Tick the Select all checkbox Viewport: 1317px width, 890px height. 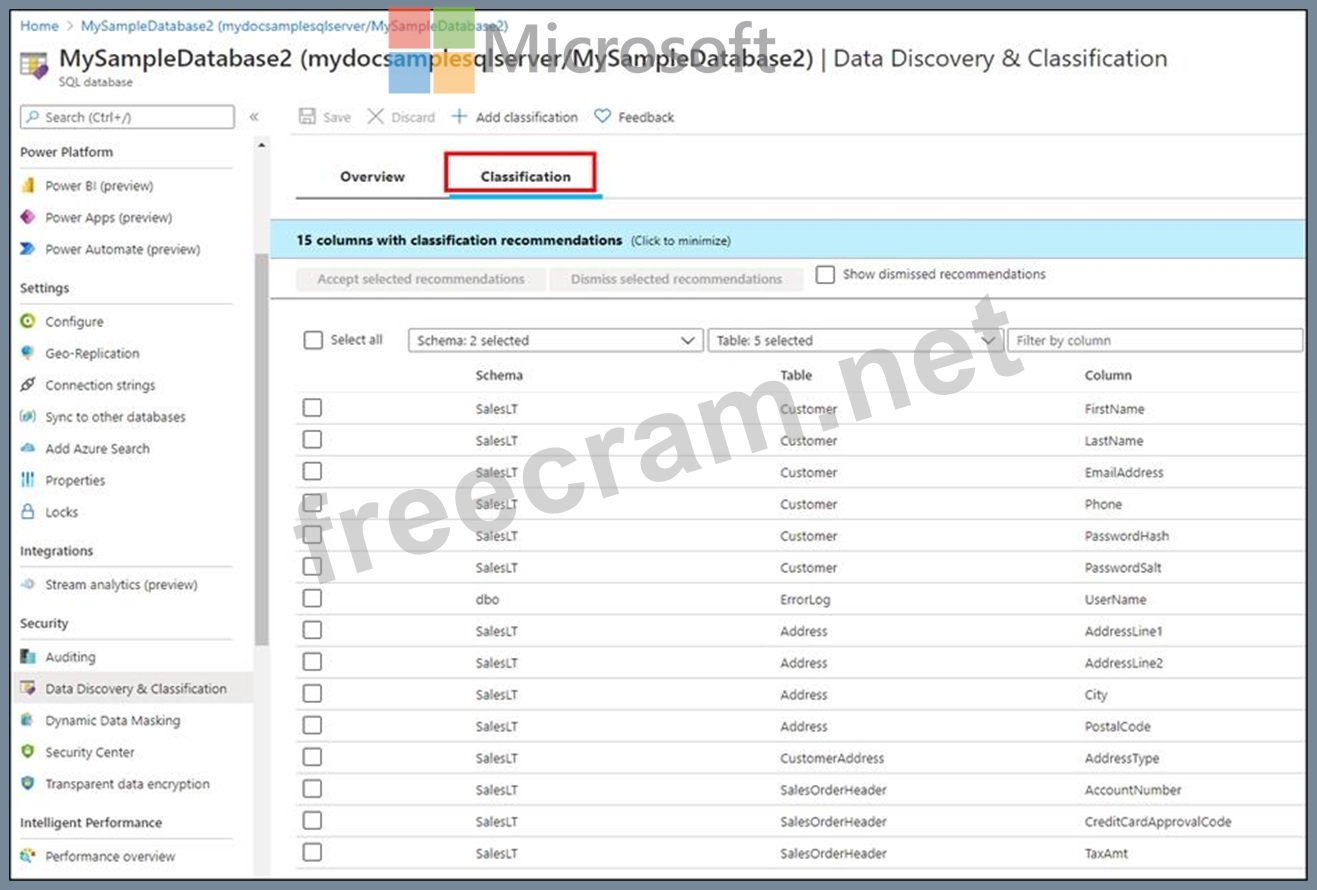pos(313,340)
